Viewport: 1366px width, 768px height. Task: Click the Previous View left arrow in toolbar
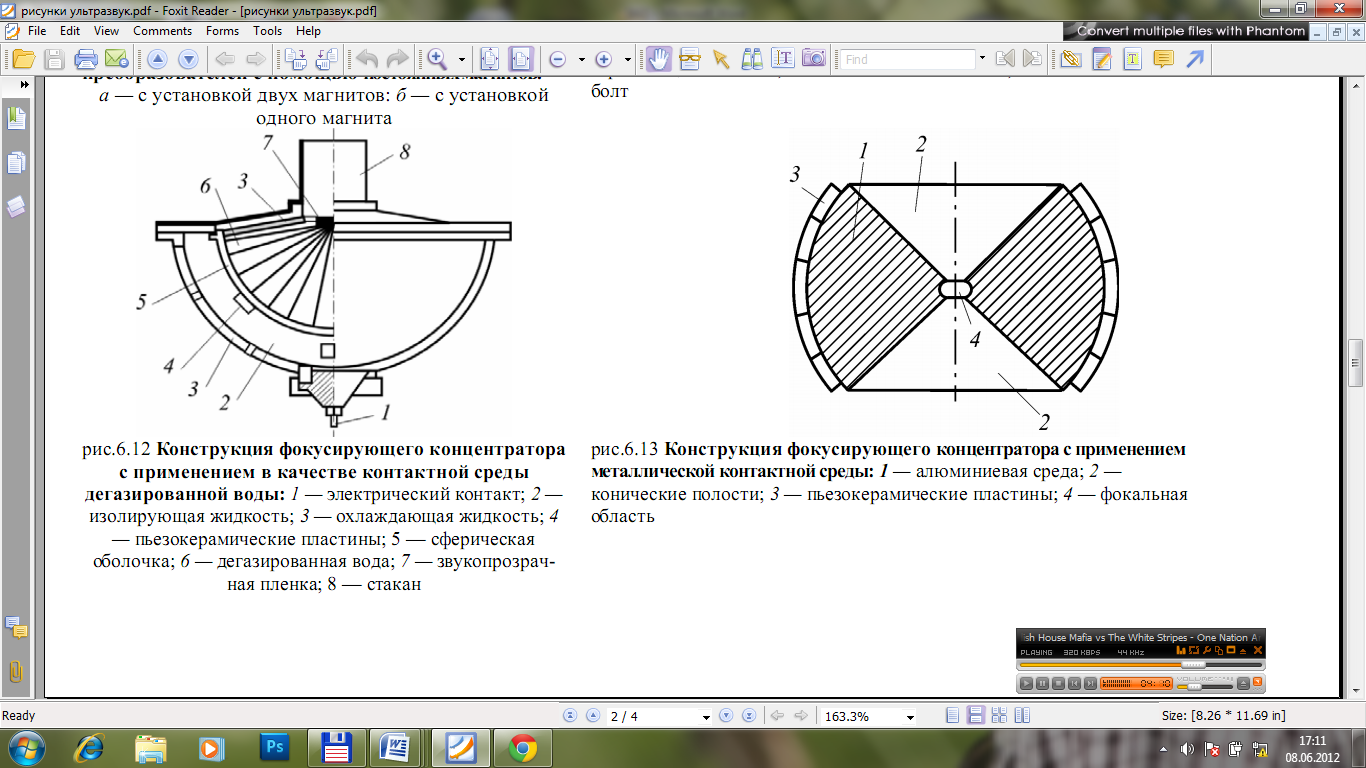pos(225,58)
